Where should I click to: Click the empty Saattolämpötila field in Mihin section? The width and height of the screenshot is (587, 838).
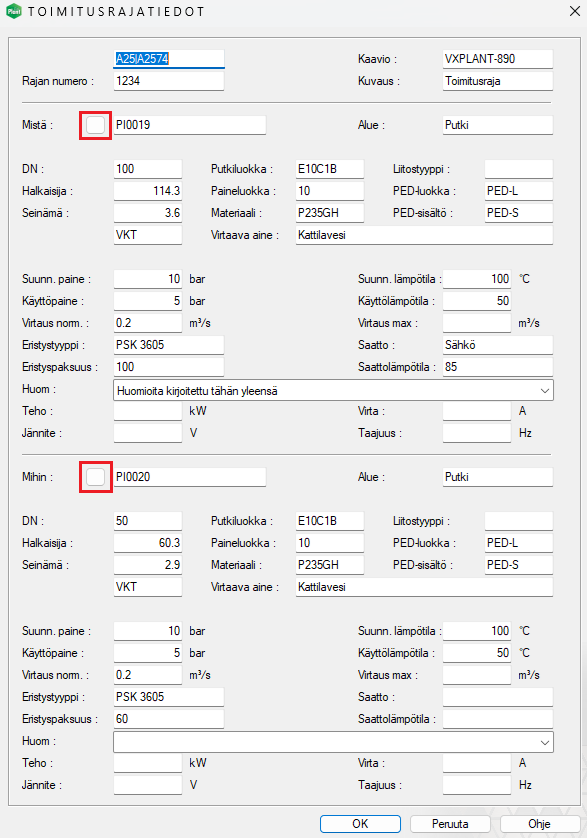(x=498, y=719)
